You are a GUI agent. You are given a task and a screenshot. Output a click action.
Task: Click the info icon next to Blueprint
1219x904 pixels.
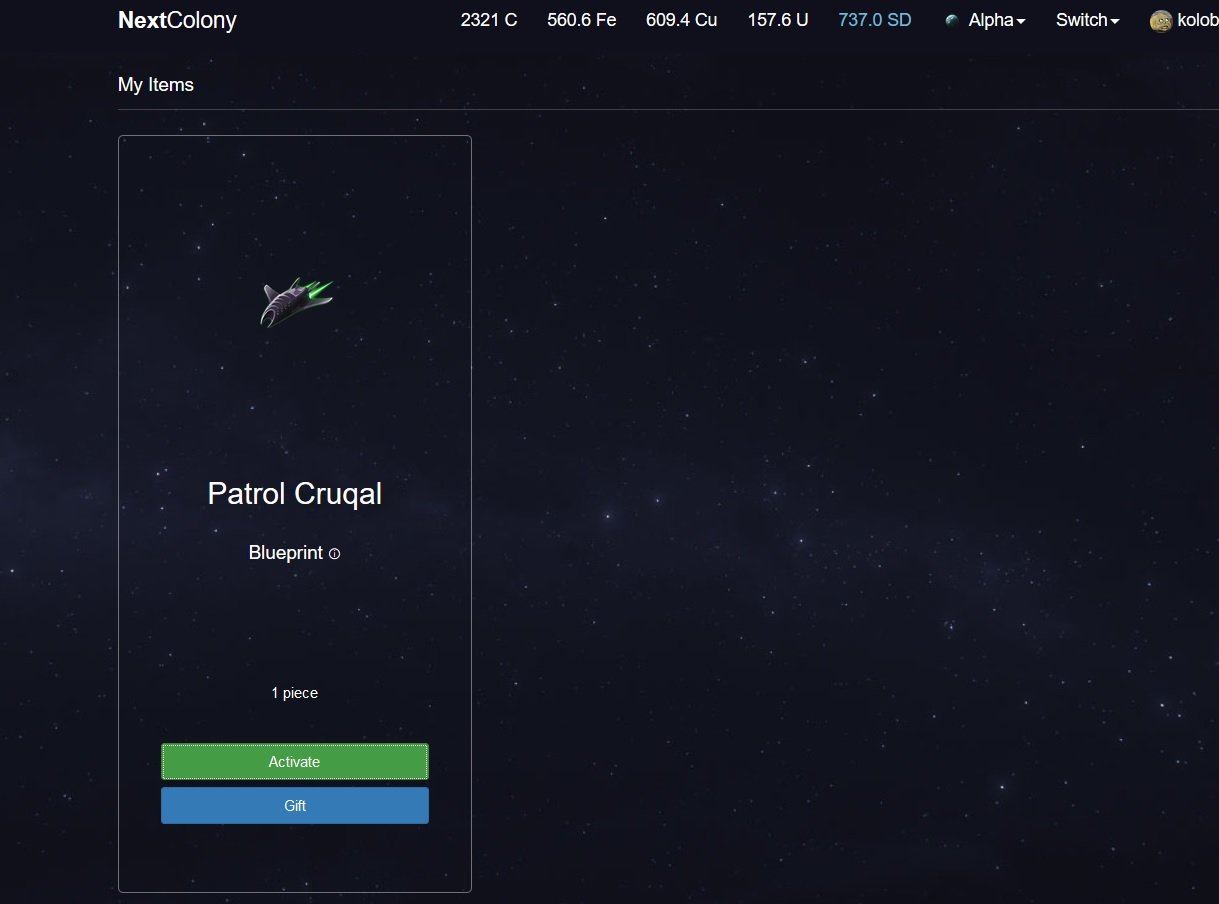click(x=334, y=553)
